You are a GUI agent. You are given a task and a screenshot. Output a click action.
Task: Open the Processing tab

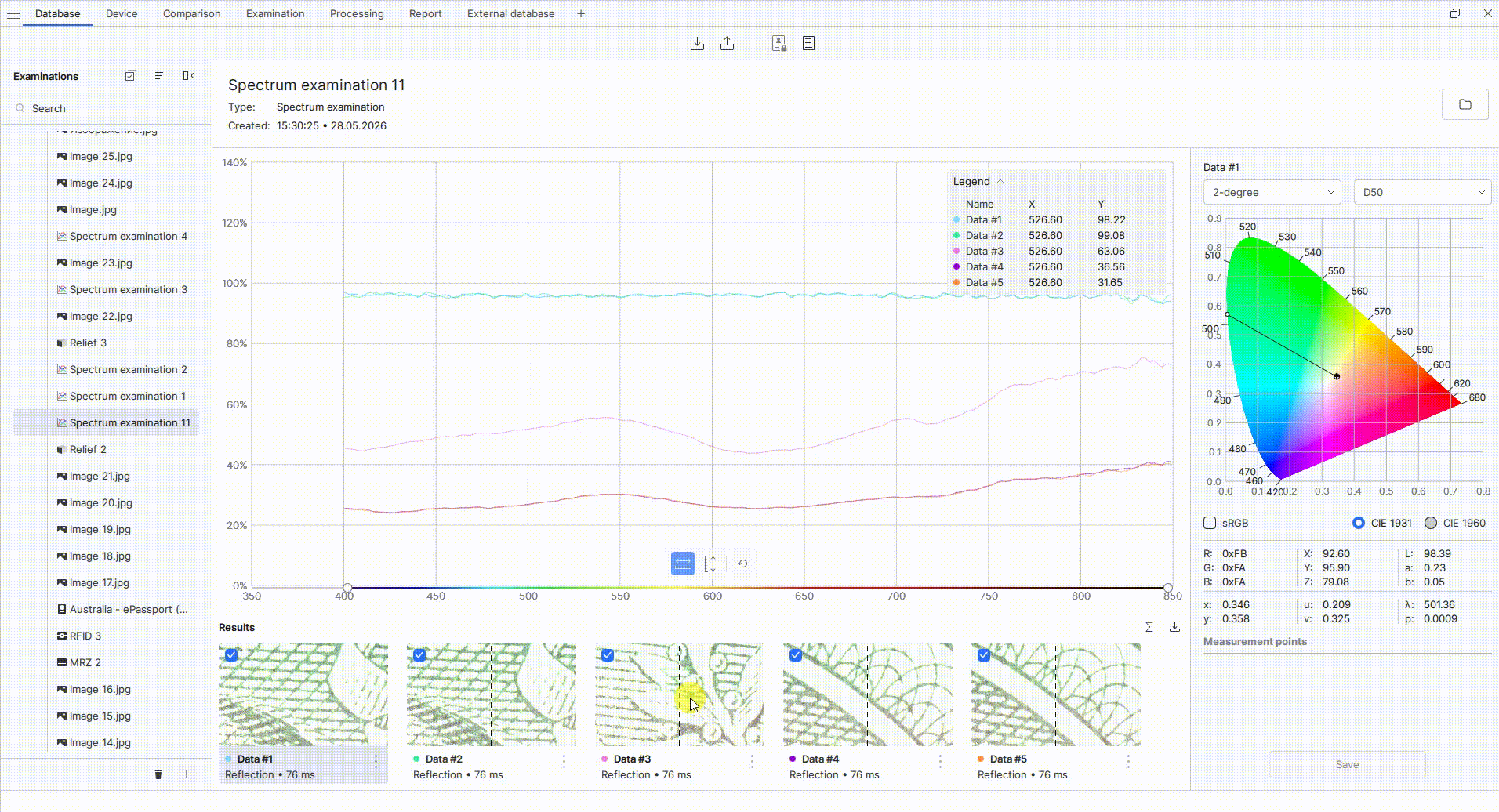pos(357,13)
